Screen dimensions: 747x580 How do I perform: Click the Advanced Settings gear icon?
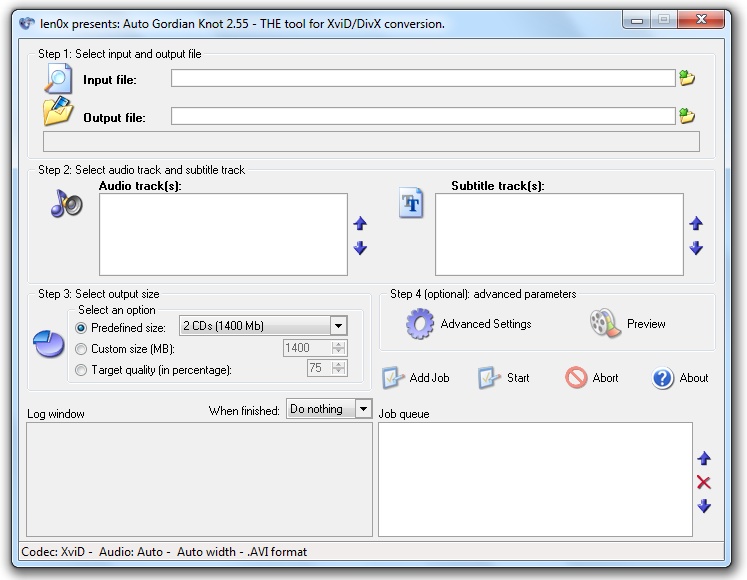pyautogui.click(x=420, y=324)
